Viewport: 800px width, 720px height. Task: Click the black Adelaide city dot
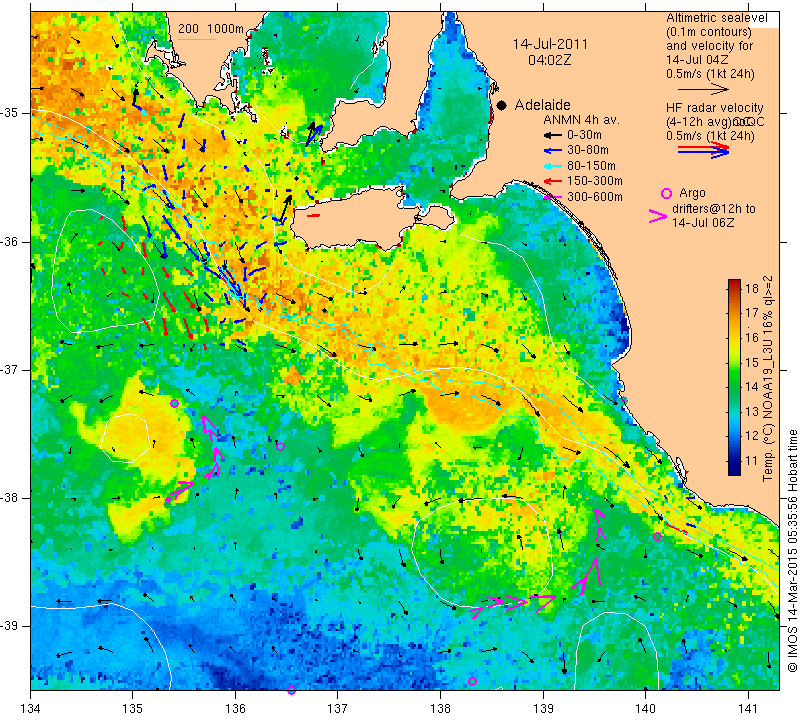pyautogui.click(x=502, y=105)
